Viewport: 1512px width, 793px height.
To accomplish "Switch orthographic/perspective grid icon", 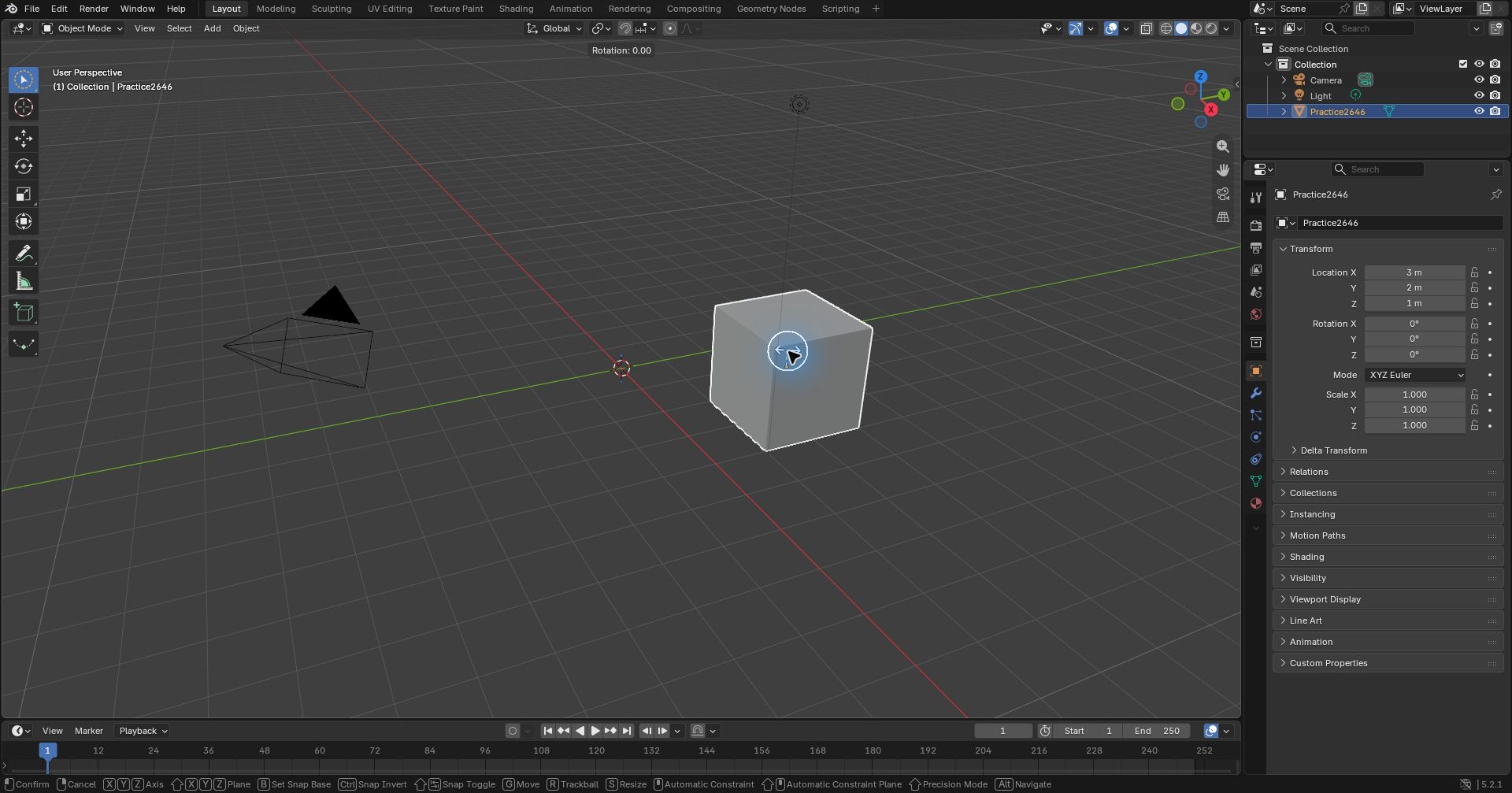I will 1222,217.
